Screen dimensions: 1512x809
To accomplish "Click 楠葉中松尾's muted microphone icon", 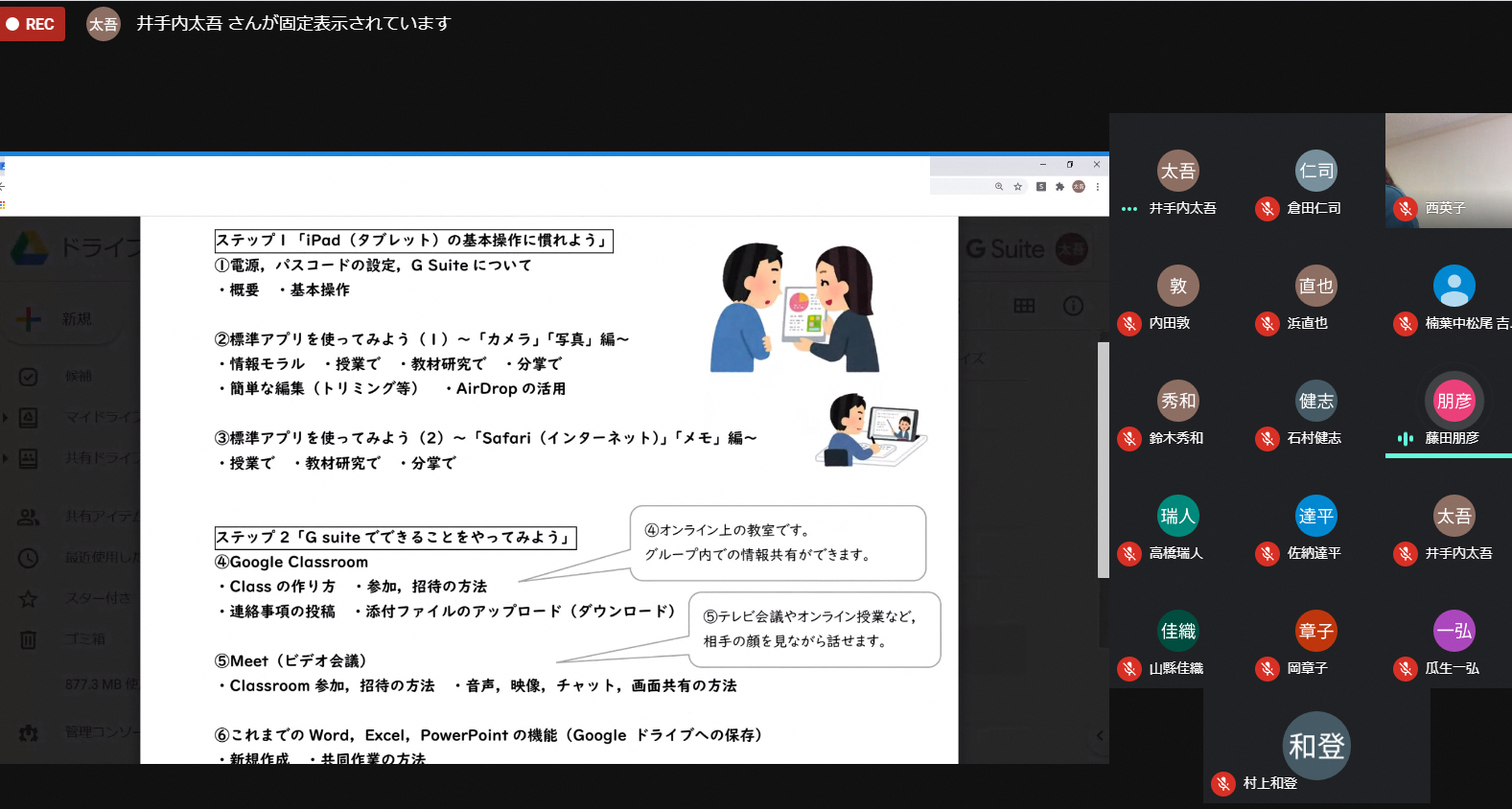I will click(1406, 323).
